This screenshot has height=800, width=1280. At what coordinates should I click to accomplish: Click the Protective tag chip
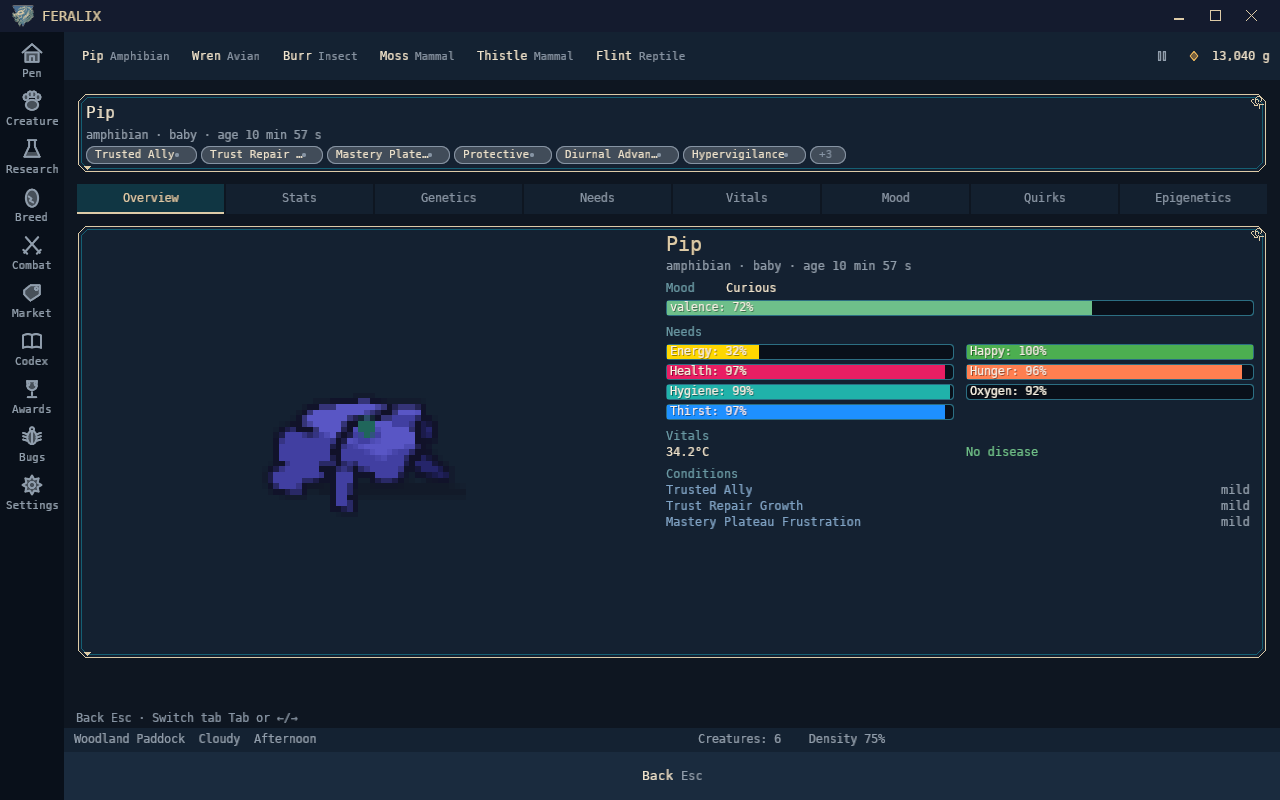coord(502,155)
